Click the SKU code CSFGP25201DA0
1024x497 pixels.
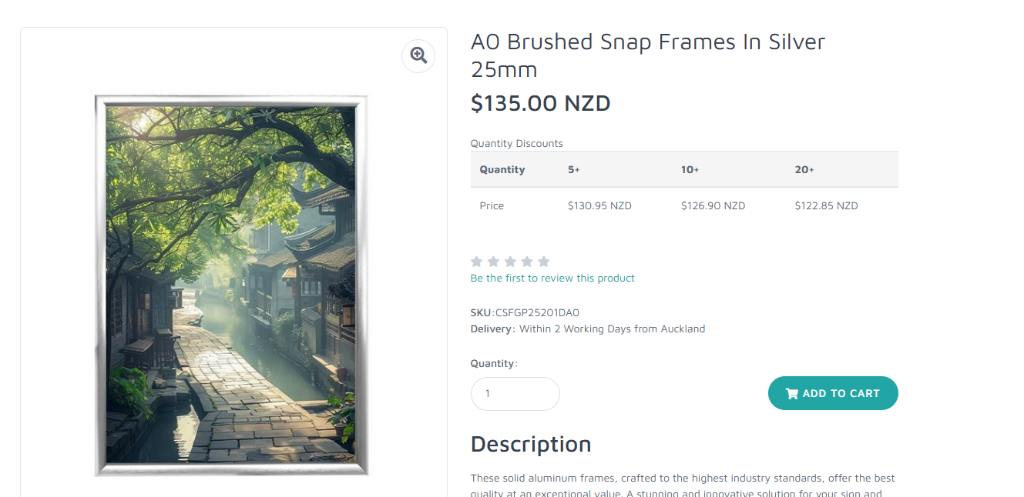point(537,312)
